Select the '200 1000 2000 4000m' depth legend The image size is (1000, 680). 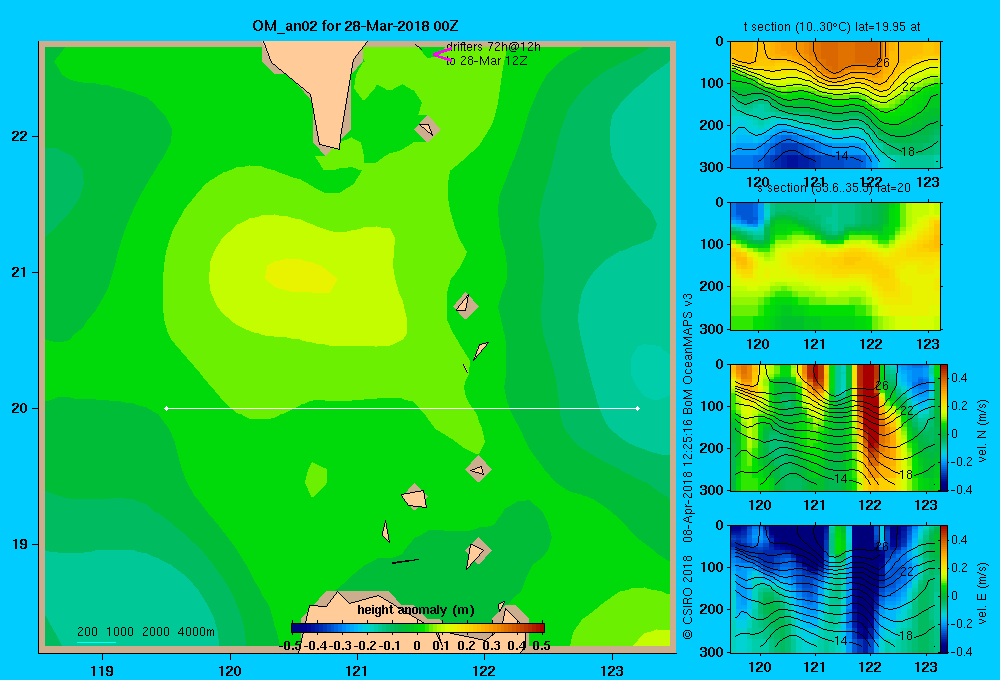[x=145, y=632]
